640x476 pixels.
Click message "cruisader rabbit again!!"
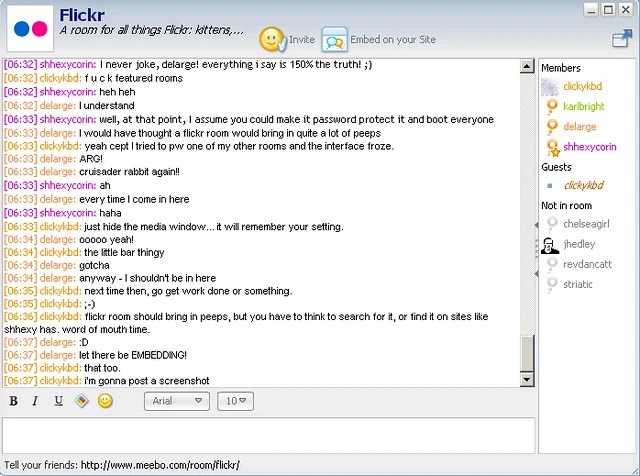[129, 172]
